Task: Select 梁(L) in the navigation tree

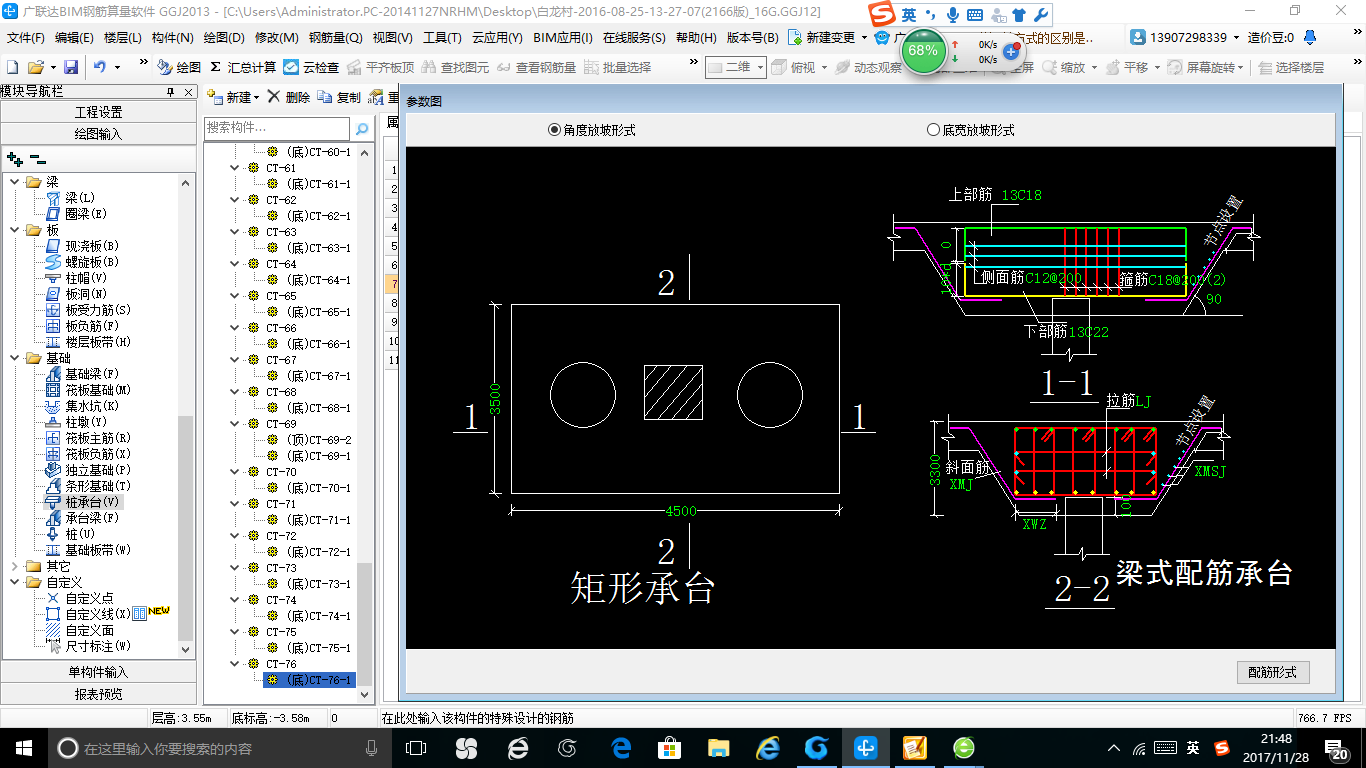Action: tap(71, 198)
